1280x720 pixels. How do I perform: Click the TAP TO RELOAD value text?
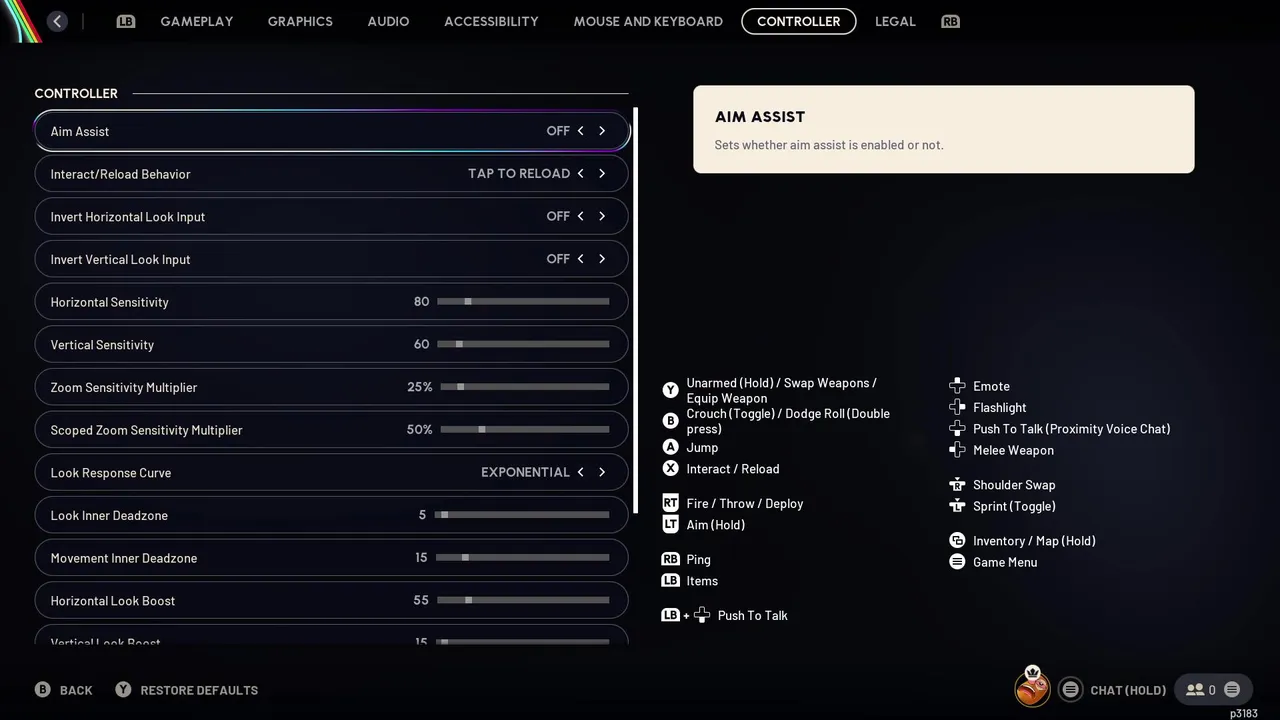519,173
